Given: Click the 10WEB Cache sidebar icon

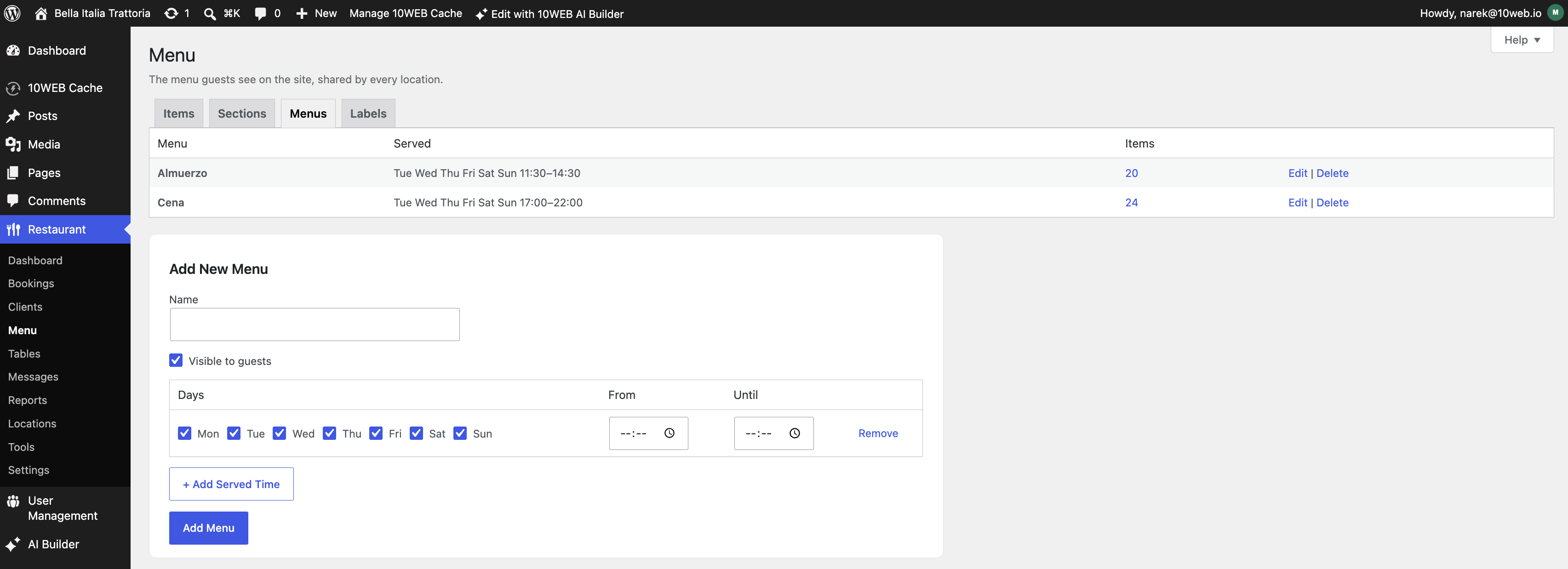Looking at the screenshot, I should coord(13,88).
